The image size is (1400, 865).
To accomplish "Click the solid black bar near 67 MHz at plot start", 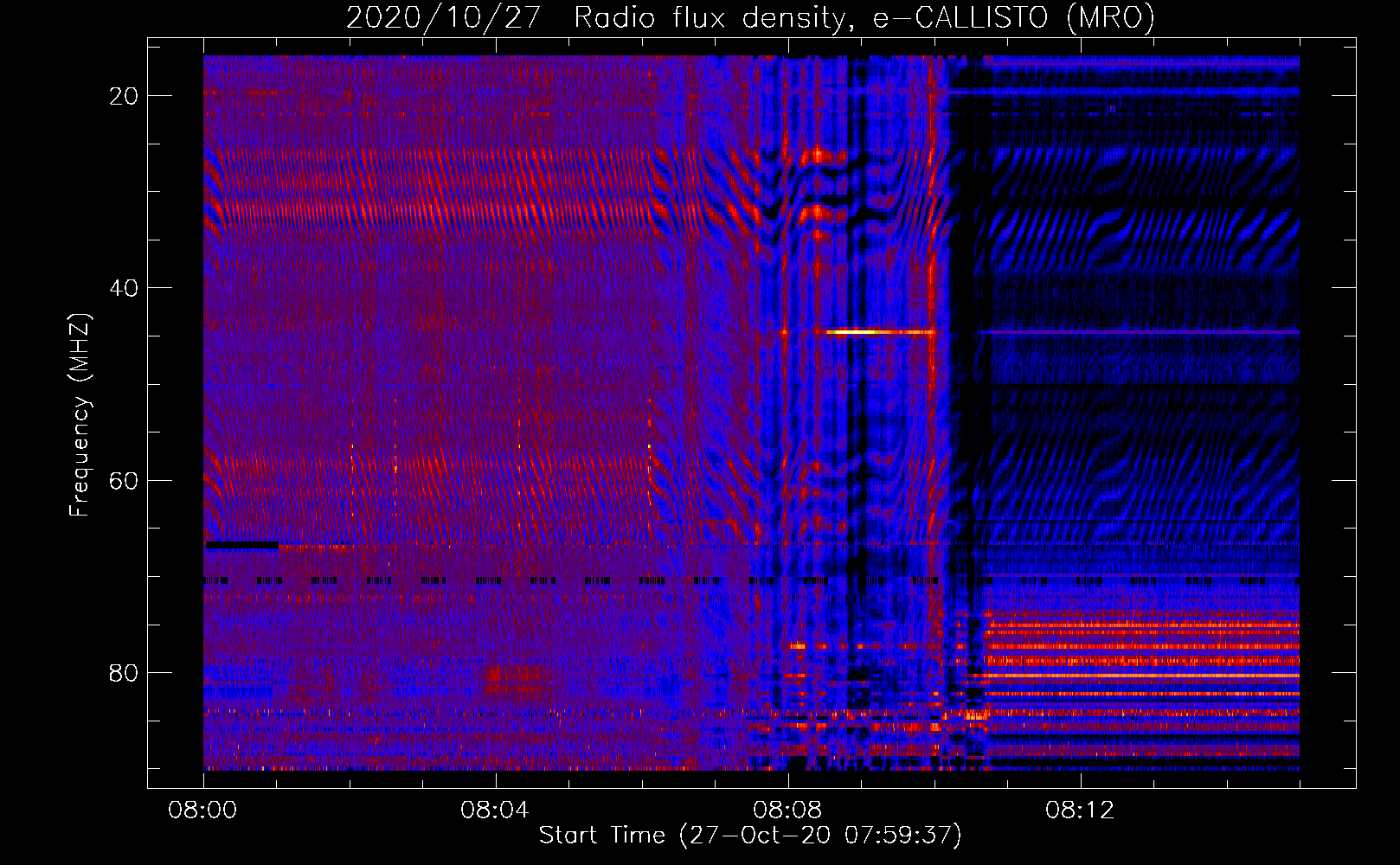I will pos(241,545).
